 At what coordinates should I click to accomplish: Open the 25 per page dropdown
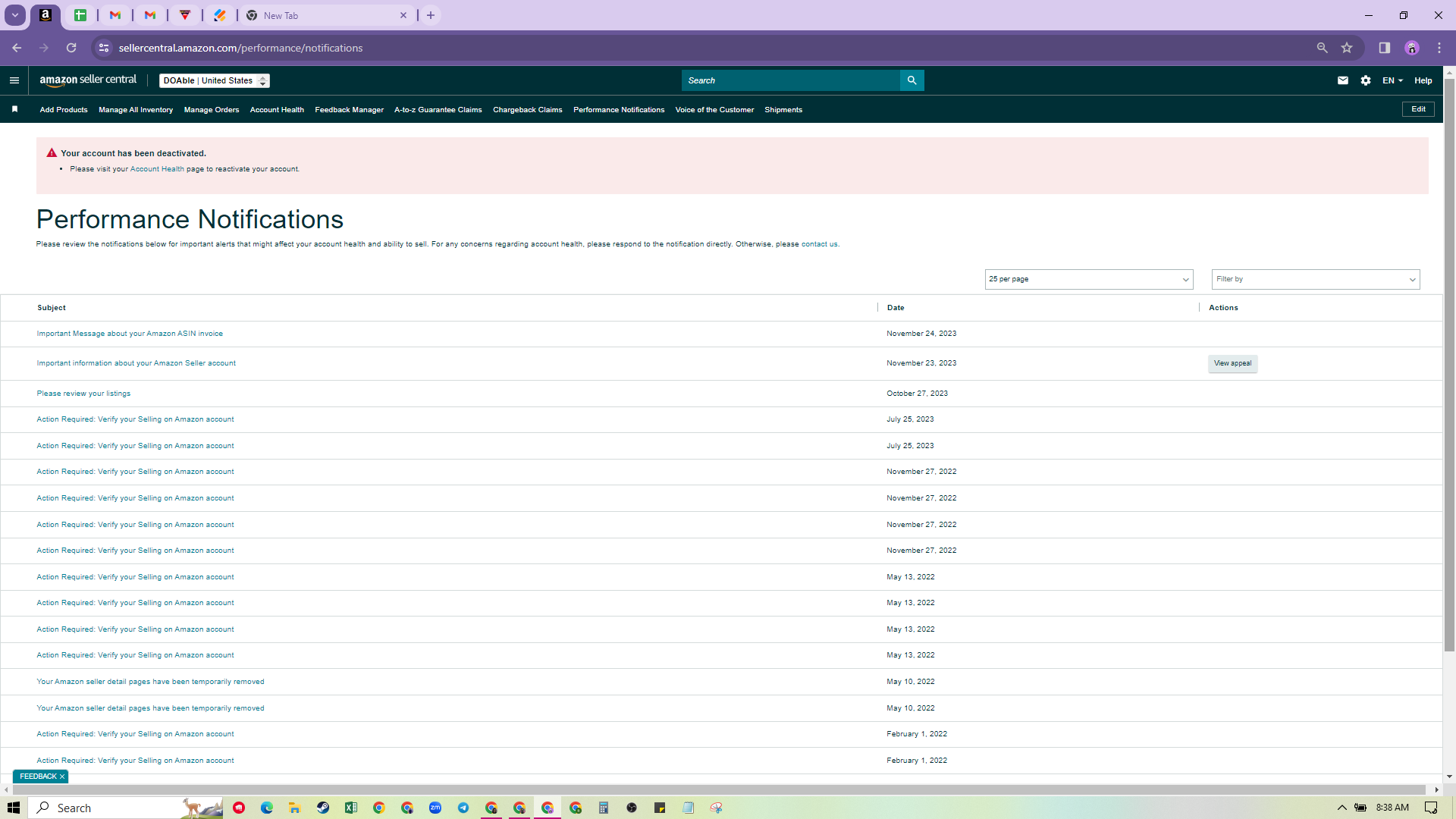pyautogui.click(x=1088, y=279)
